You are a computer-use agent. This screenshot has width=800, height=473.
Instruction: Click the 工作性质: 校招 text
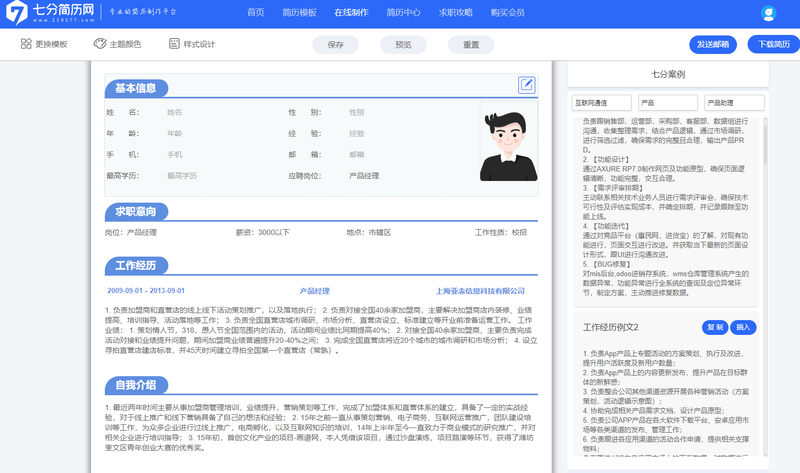(x=501, y=232)
